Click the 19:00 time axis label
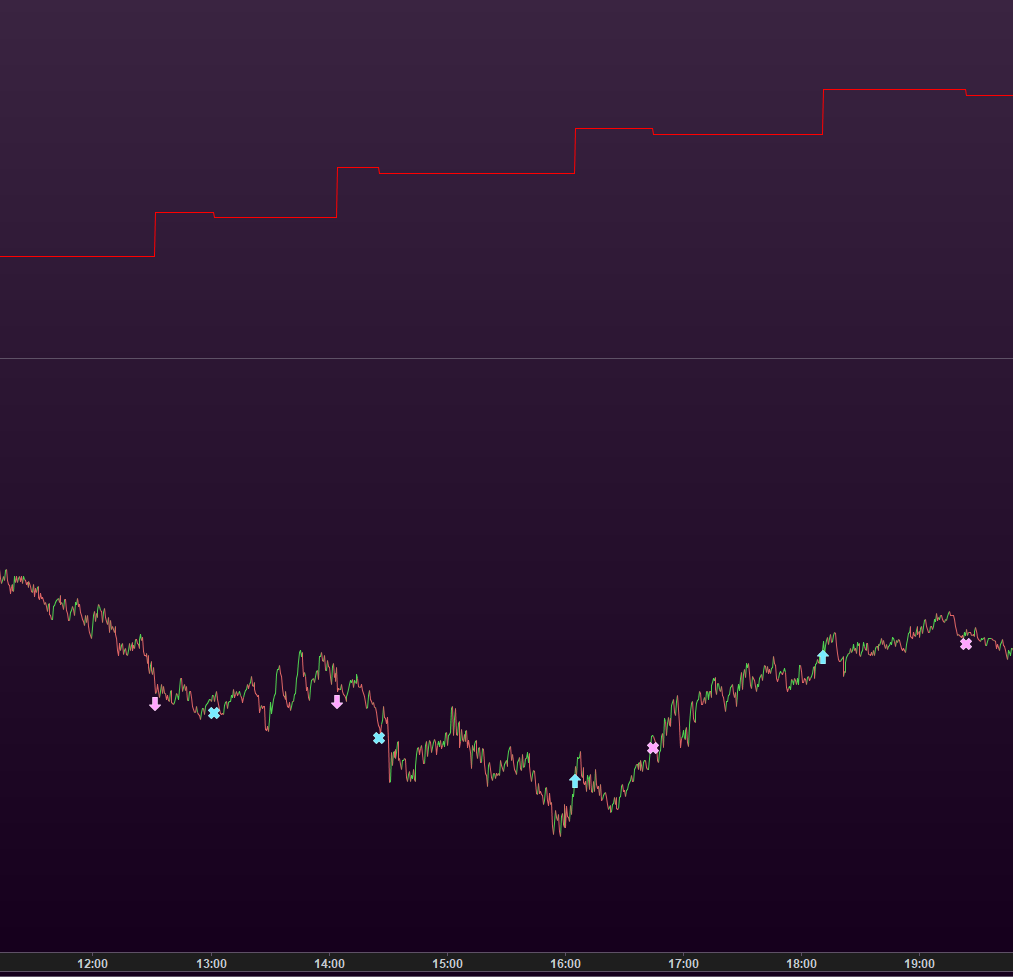Image resolution: width=1013 pixels, height=977 pixels. point(919,963)
